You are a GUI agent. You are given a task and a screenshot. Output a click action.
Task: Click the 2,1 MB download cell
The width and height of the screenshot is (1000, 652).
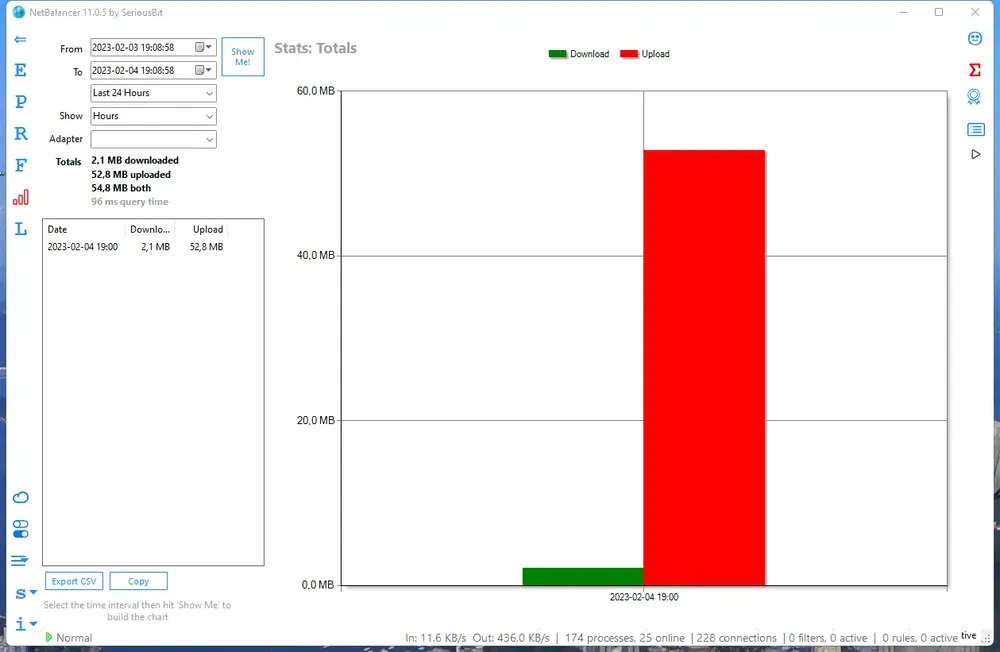pos(155,247)
